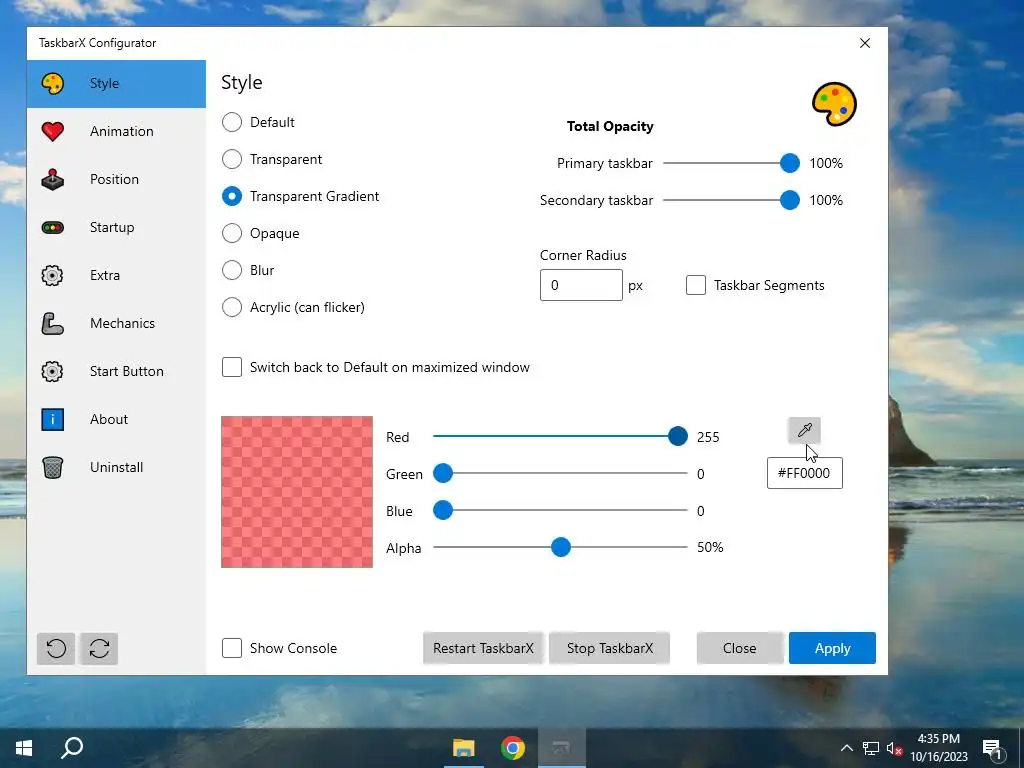Screen dimensions: 1024x768
Task: Toggle Switch back to Default on maximized window
Action: [232, 367]
